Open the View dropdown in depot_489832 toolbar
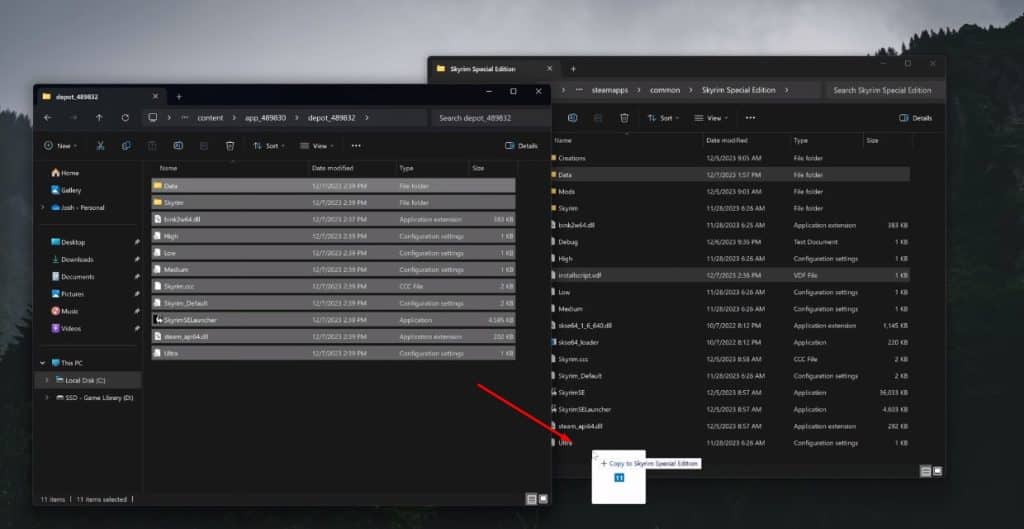1024x529 pixels. pyautogui.click(x=316, y=146)
